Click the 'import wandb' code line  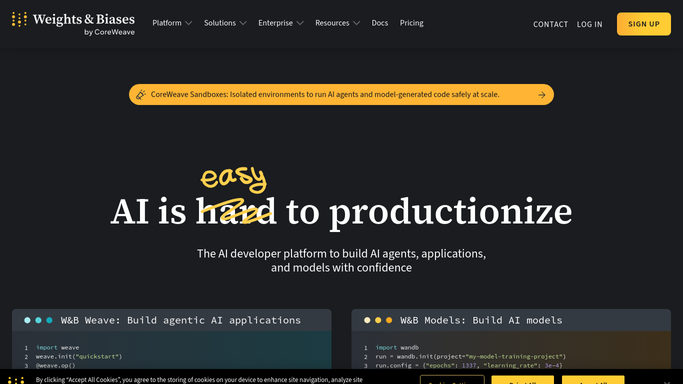pyautogui.click(x=397, y=347)
